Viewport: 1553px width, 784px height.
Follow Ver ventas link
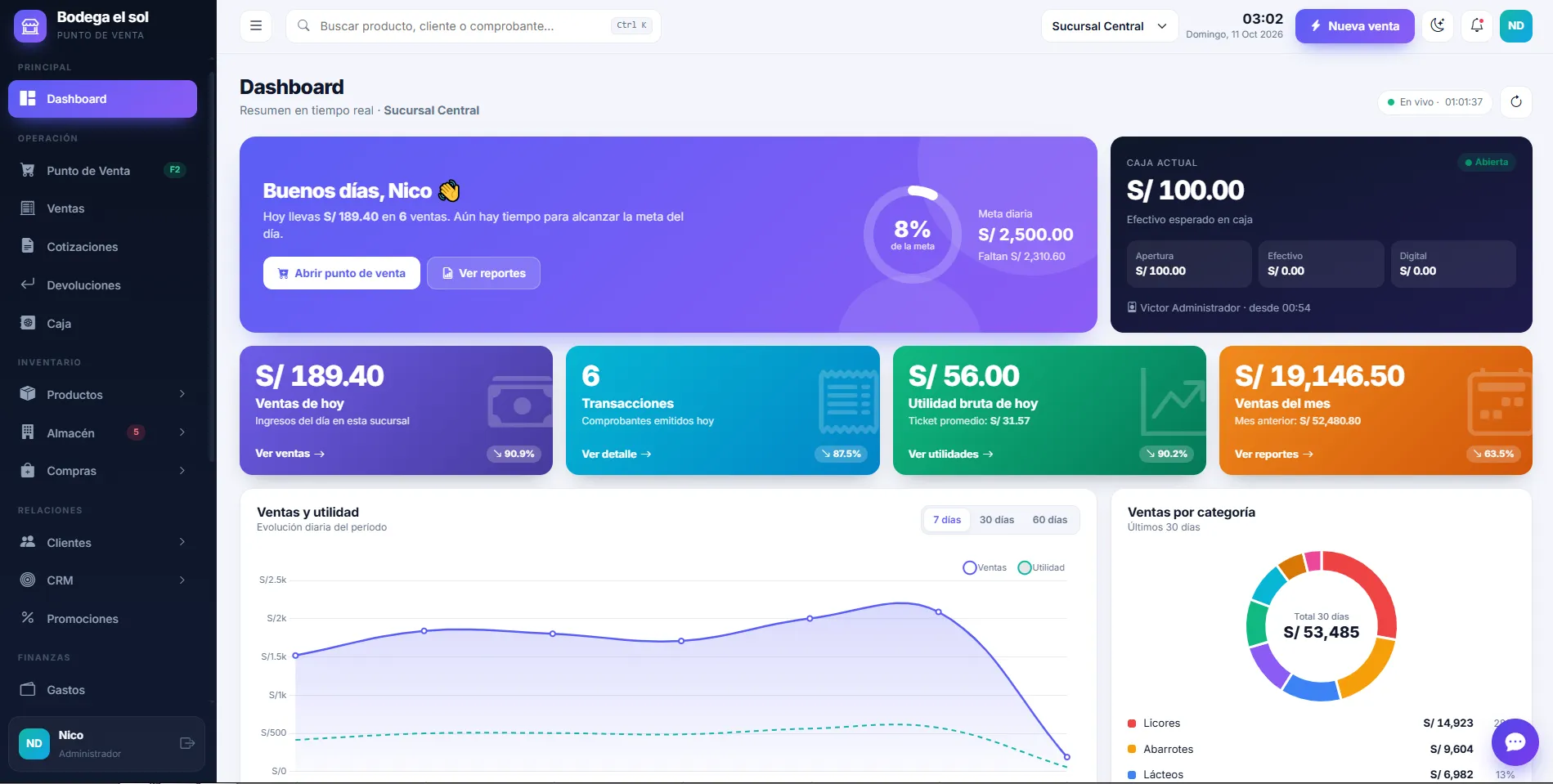290,454
